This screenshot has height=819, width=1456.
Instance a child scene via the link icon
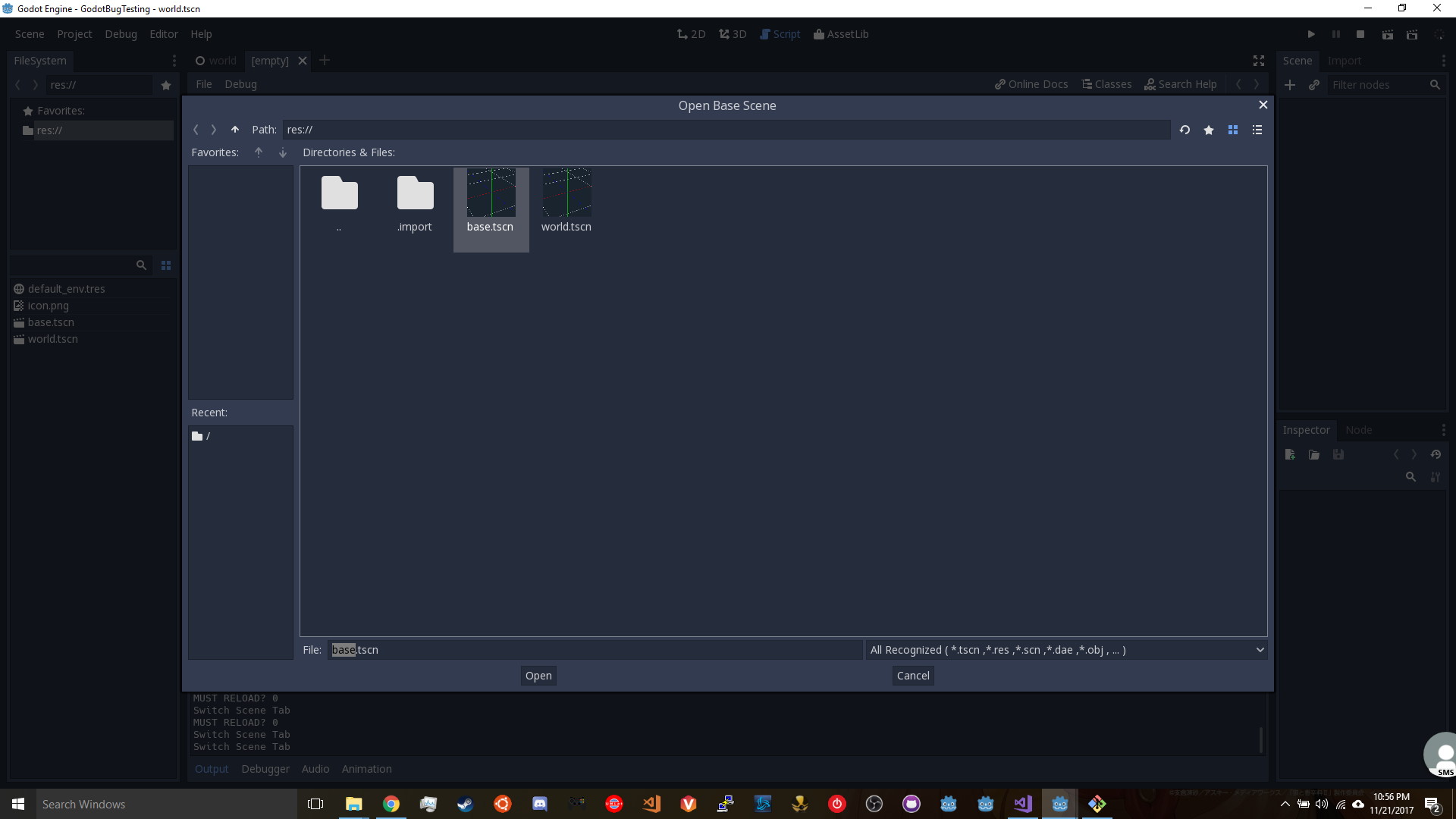[1314, 85]
